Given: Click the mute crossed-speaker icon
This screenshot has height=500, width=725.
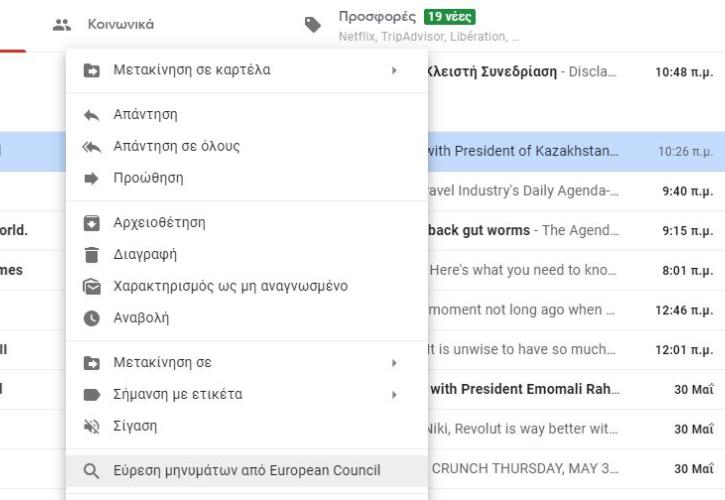Looking at the screenshot, I should point(92,426).
